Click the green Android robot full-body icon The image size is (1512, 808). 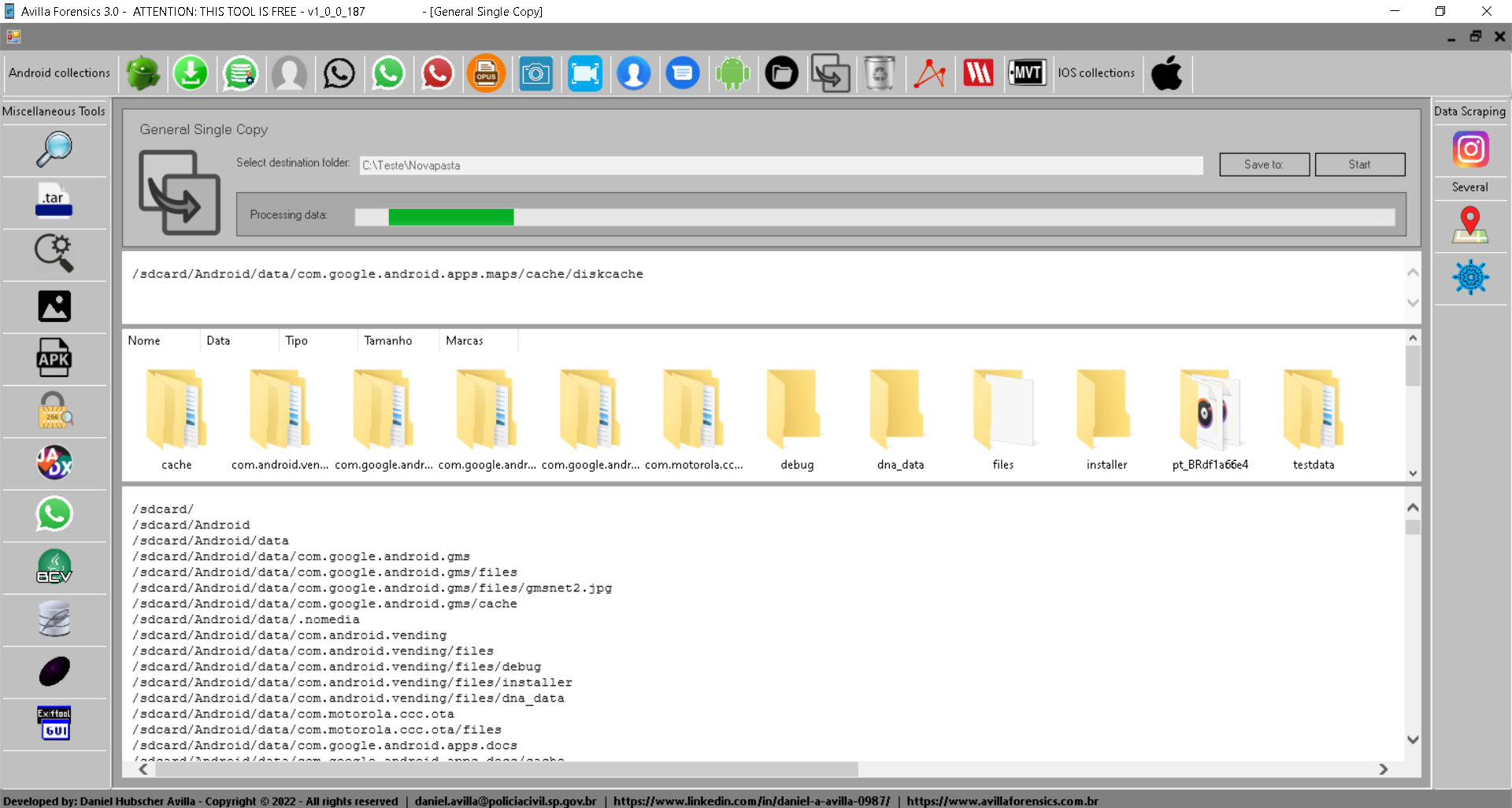pos(732,73)
